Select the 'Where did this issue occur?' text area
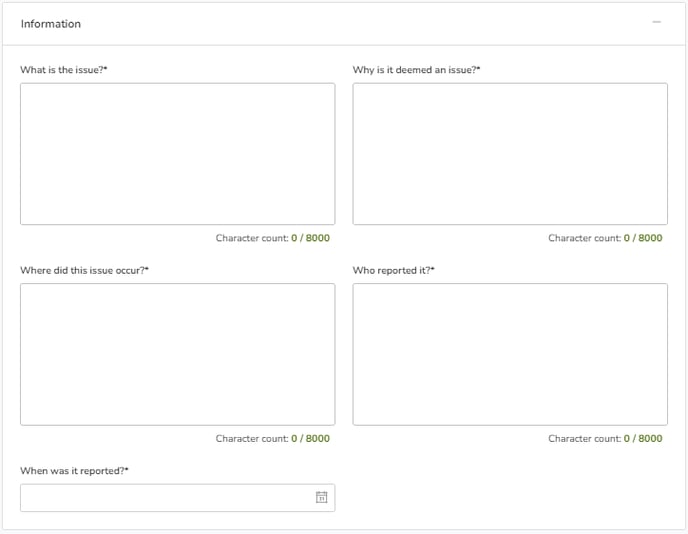The height and width of the screenshot is (534, 688). pyautogui.click(x=177, y=354)
